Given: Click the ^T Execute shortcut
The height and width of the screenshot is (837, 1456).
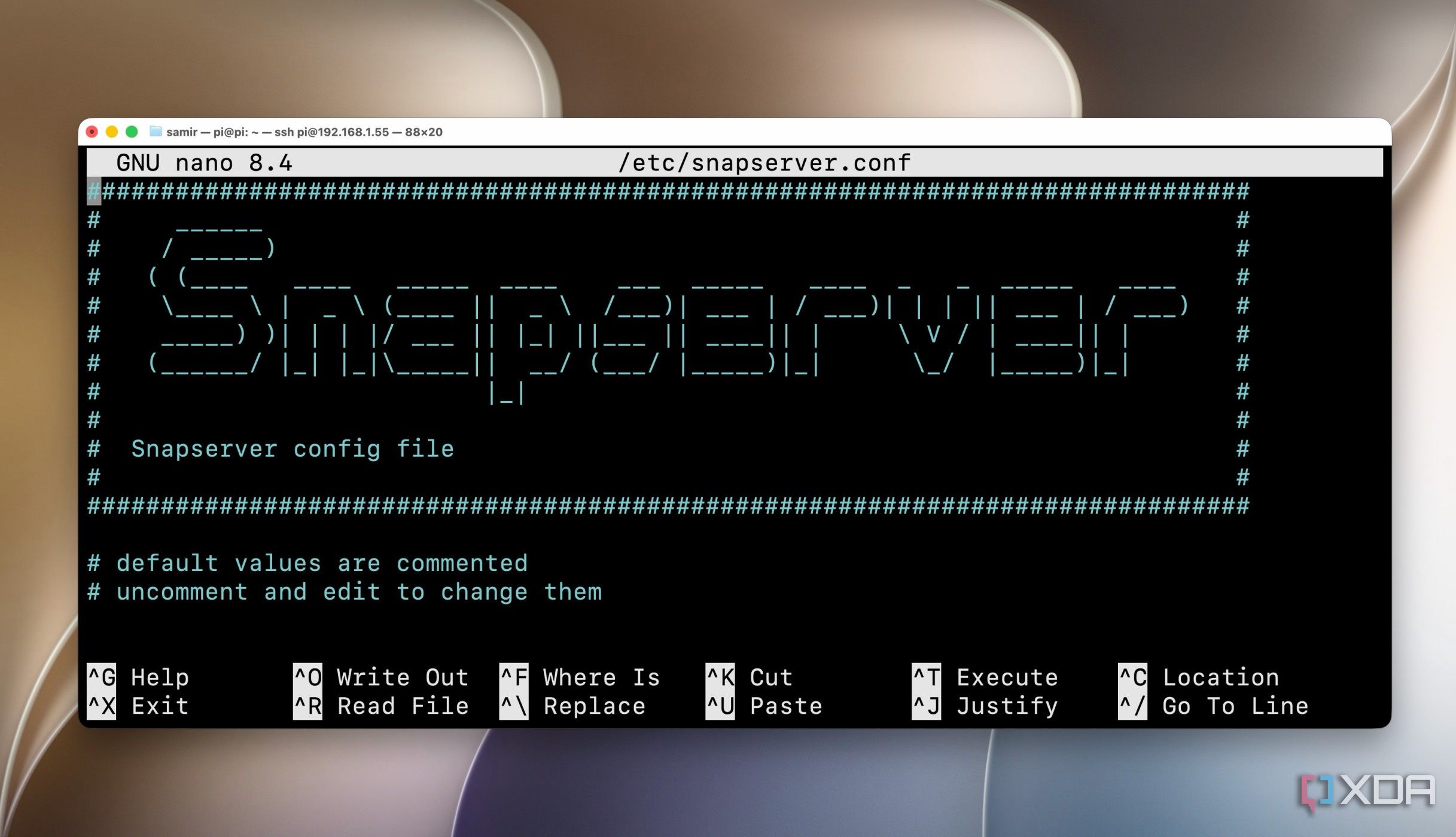Looking at the screenshot, I should (985, 677).
